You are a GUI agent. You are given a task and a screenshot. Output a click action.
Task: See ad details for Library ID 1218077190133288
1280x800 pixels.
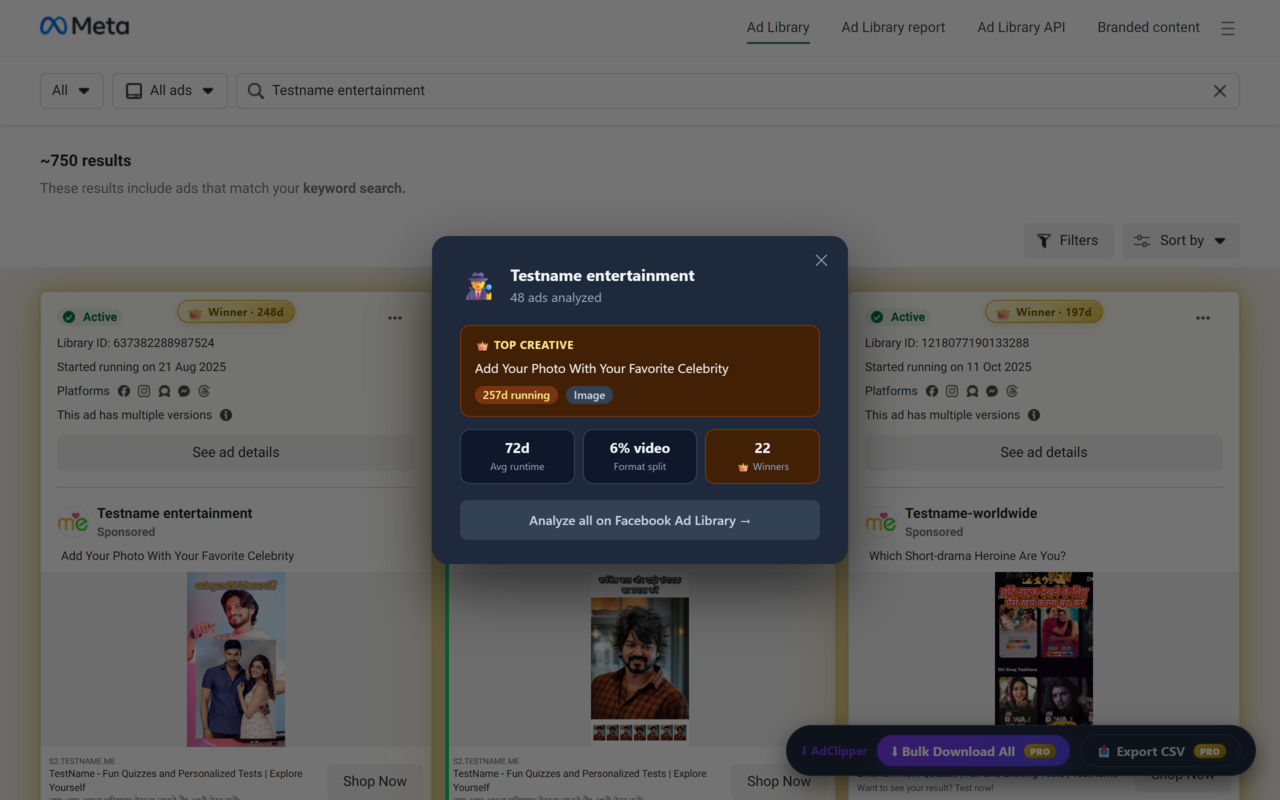pos(1044,452)
